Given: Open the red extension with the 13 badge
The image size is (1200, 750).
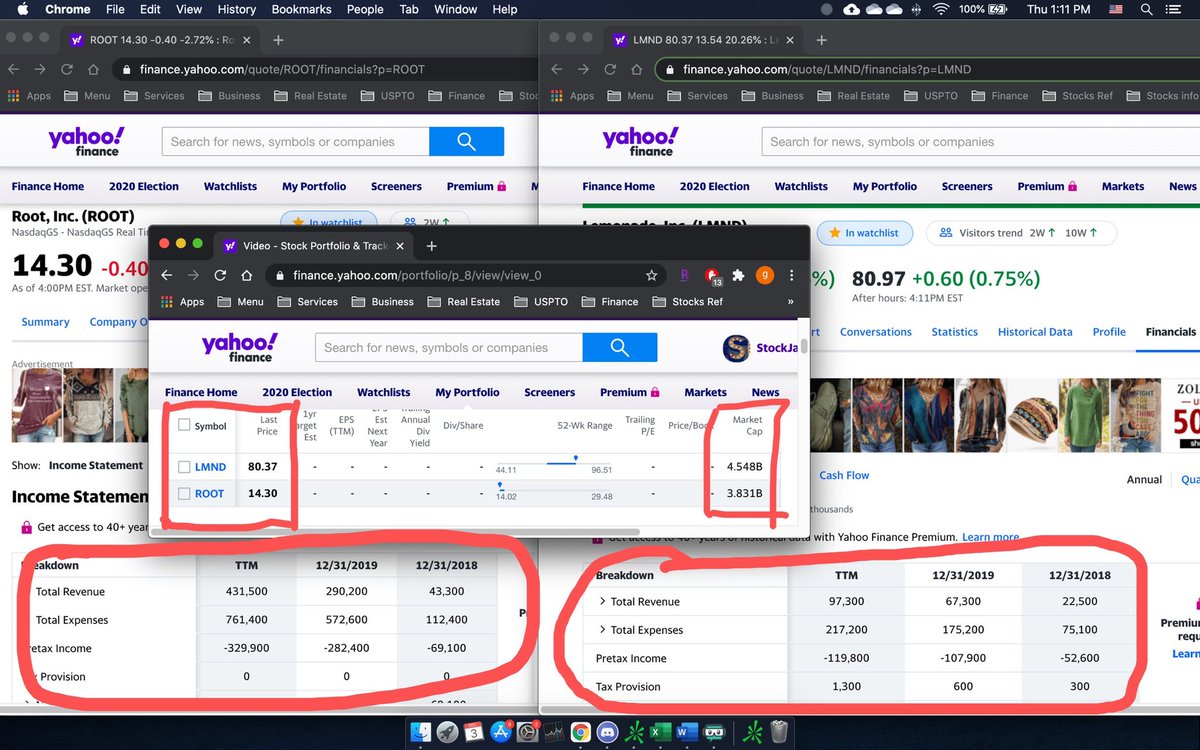Looking at the screenshot, I should click(713, 276).
